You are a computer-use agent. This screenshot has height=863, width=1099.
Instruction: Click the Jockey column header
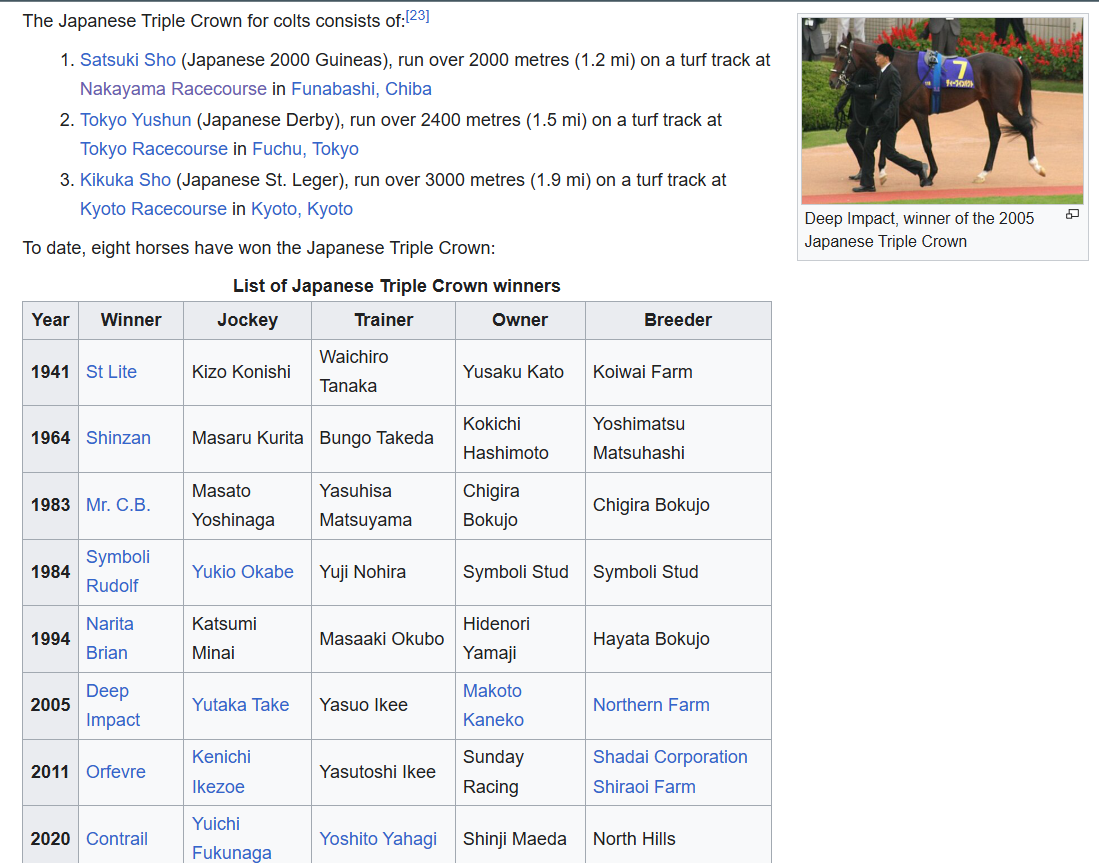click(x=247, y=320)
